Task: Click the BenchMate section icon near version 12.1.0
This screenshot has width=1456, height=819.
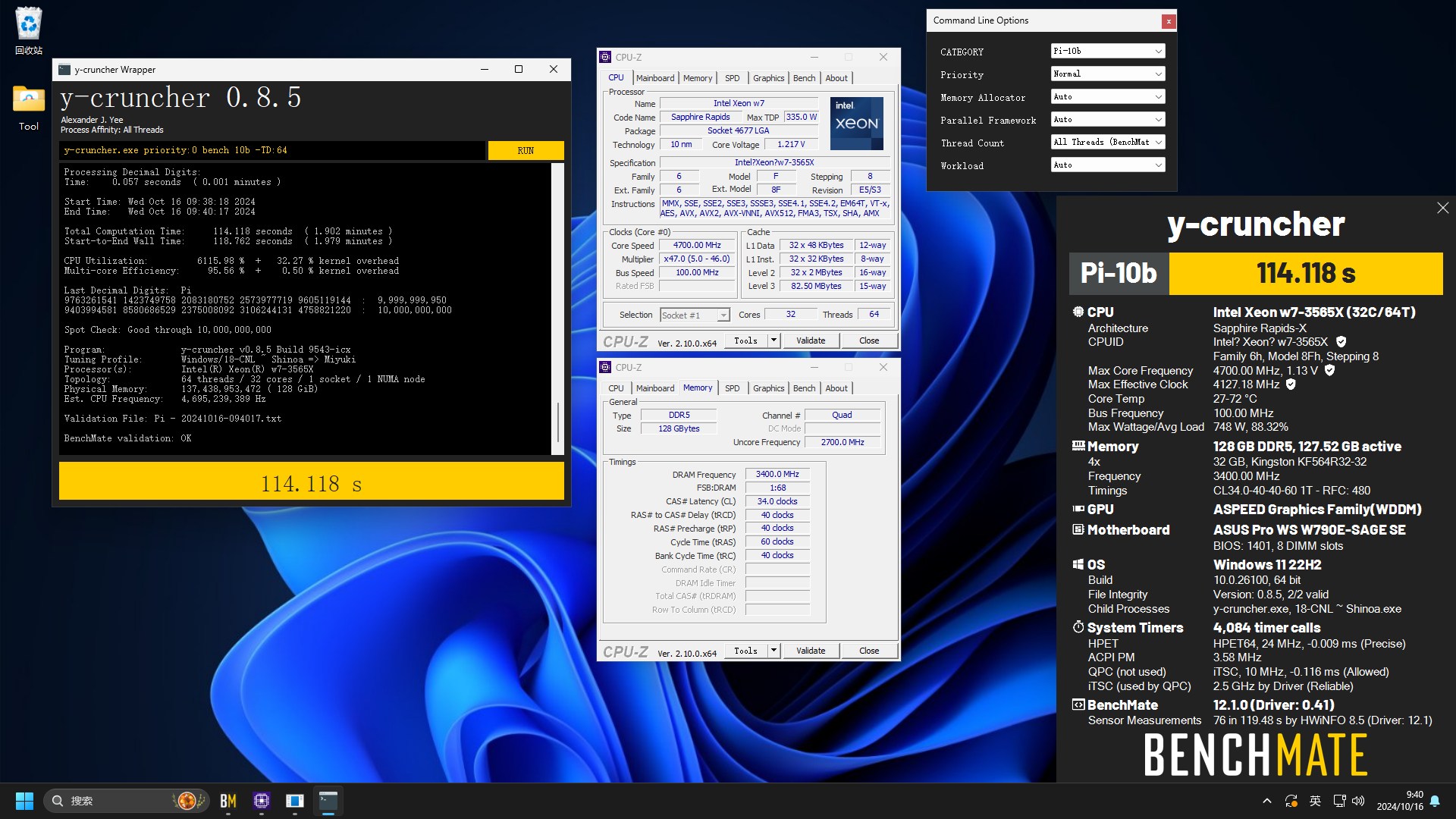Action: pos(1078,704)
